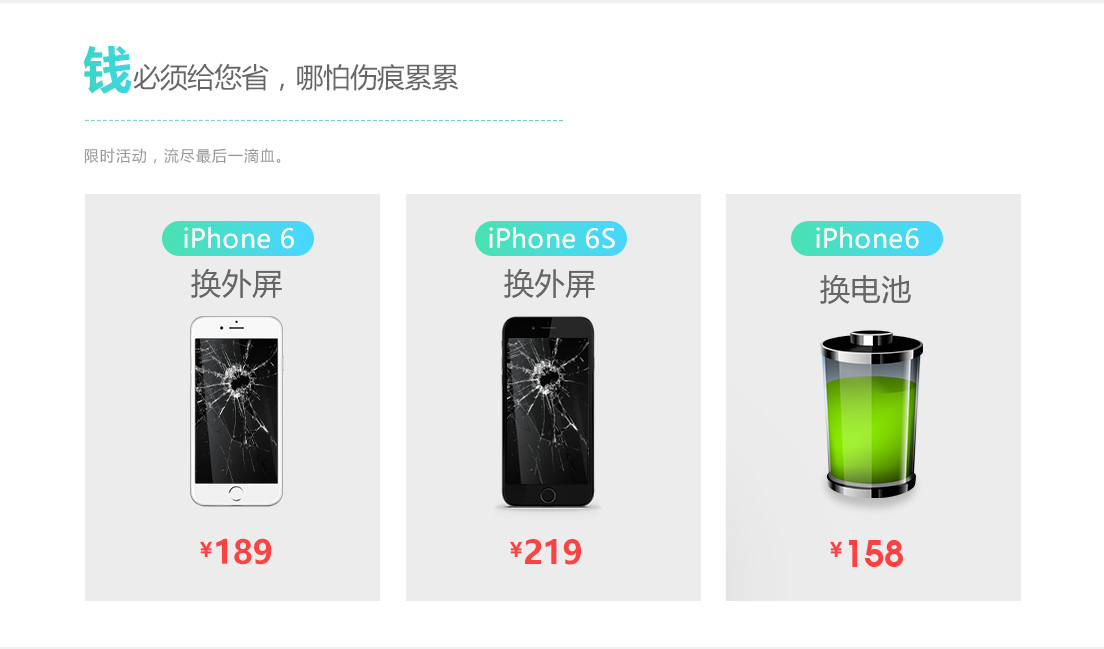Screen dimensions: 1104x649
Task: Click 换外屏 text under iPhone 6S badge
Action: tap(549, 284)
